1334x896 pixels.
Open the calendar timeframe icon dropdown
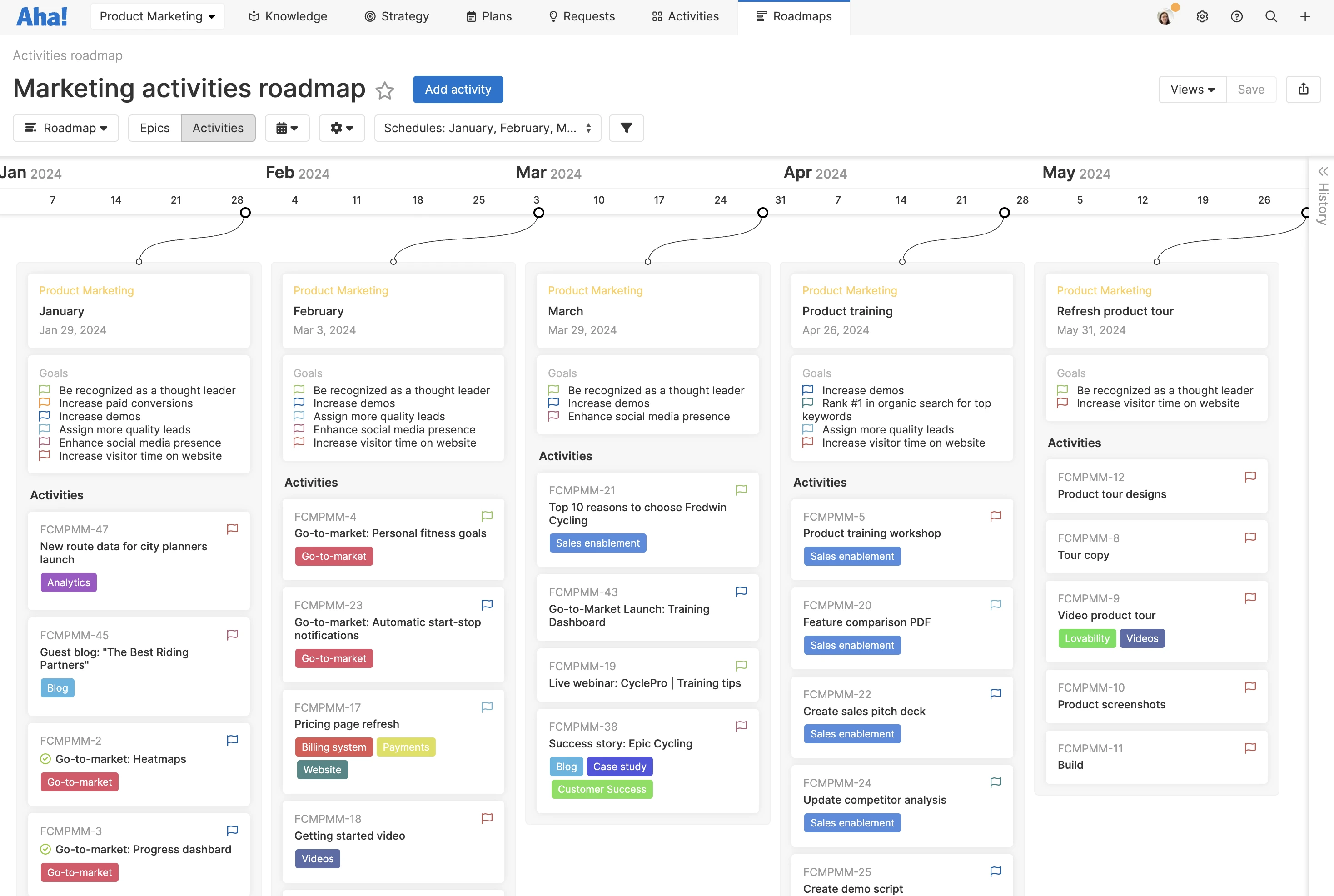287,128
